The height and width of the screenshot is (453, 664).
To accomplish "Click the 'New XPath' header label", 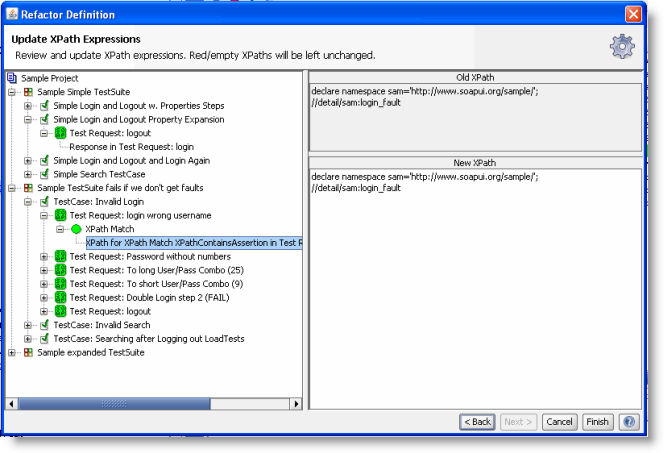I will (475, 163).
